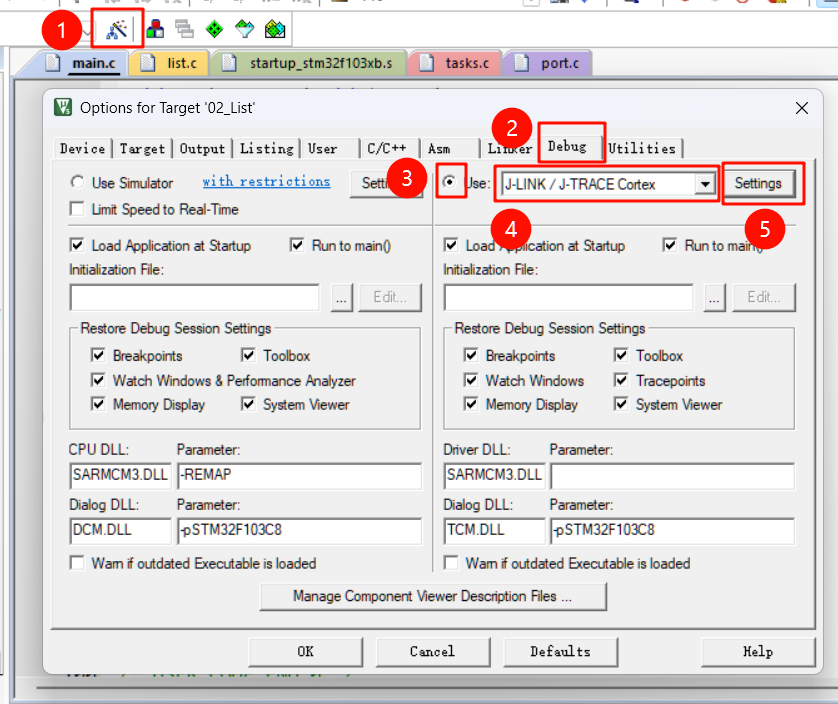Click the simulator Initialization File field
Screen dimensions: 838x704
click(x=195, y=297)
